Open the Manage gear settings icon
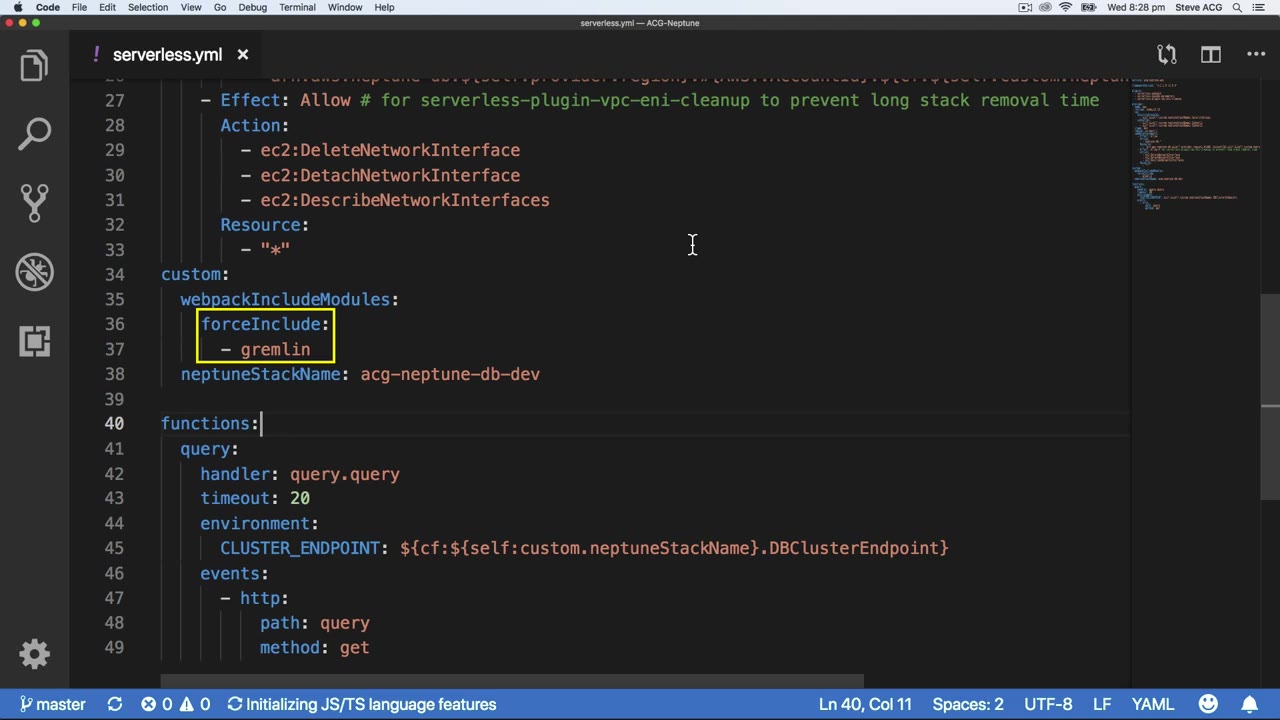 (34, 654)
